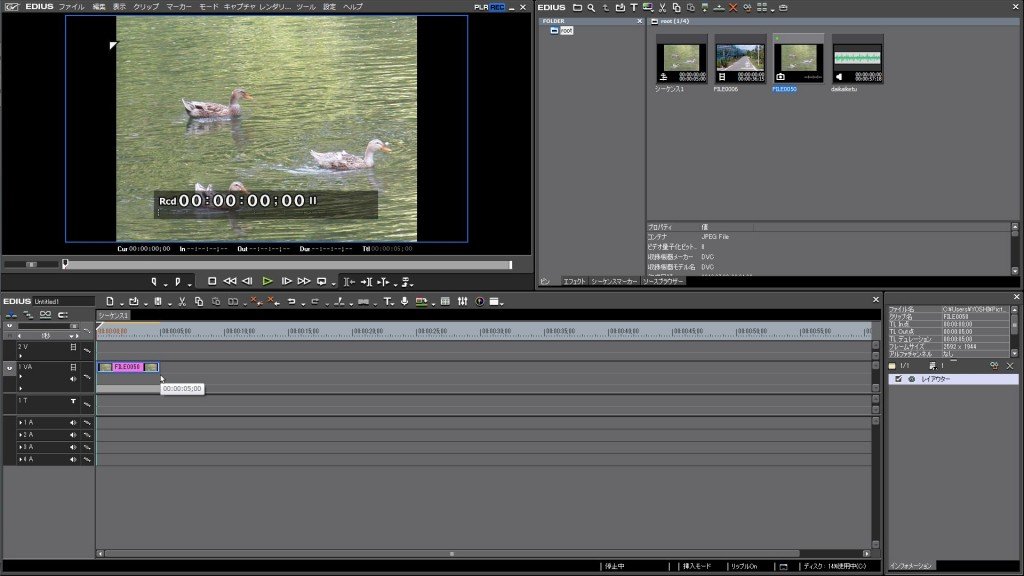Toggle video mute on 2 V track
Viewport: 1024px width, 576px height.
[73, 347]
